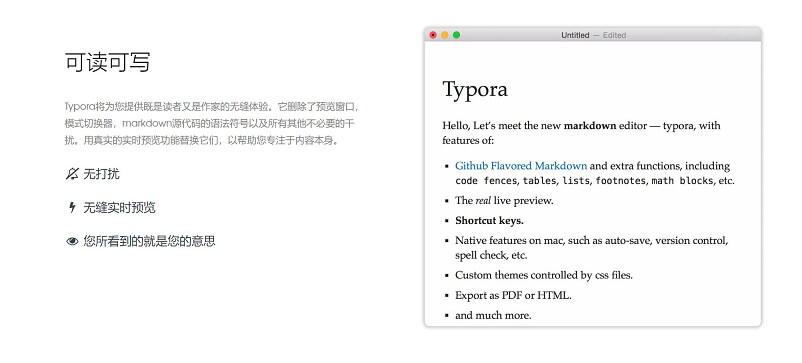Viewport: 802px width, 363px height.
Task: Click the lightning bolt icon beside 无缝实时预览
Action: pos(72,208)
